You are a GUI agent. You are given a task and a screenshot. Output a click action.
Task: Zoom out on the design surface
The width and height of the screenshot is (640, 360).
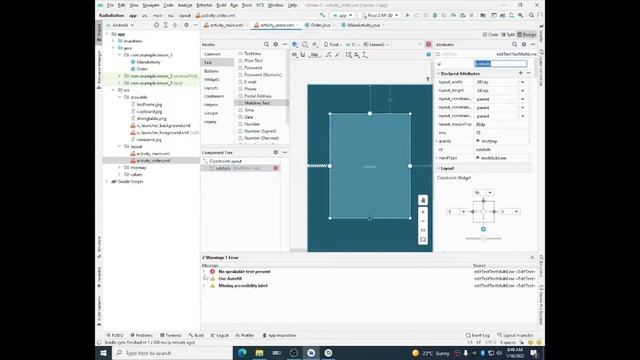(x=423, y=221)
